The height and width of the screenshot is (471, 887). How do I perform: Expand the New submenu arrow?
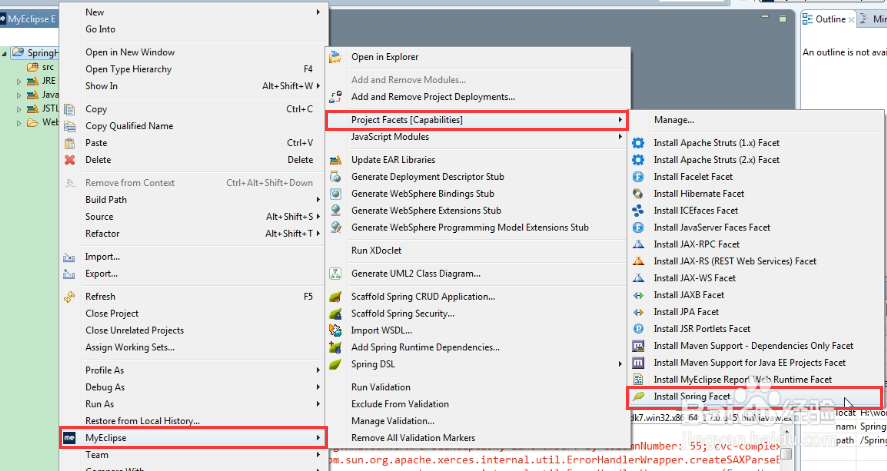(318, 12)
